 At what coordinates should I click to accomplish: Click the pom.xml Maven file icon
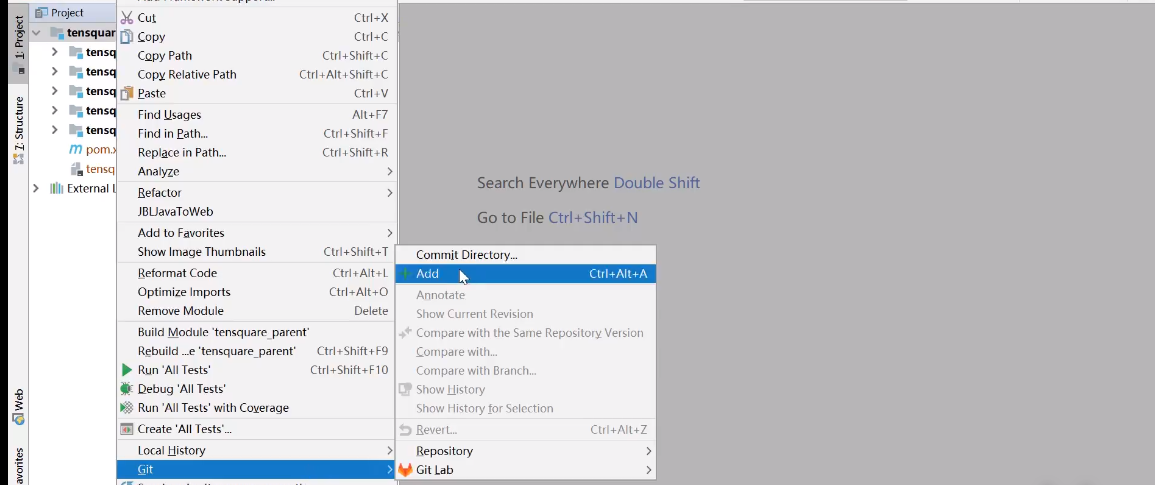76,150
